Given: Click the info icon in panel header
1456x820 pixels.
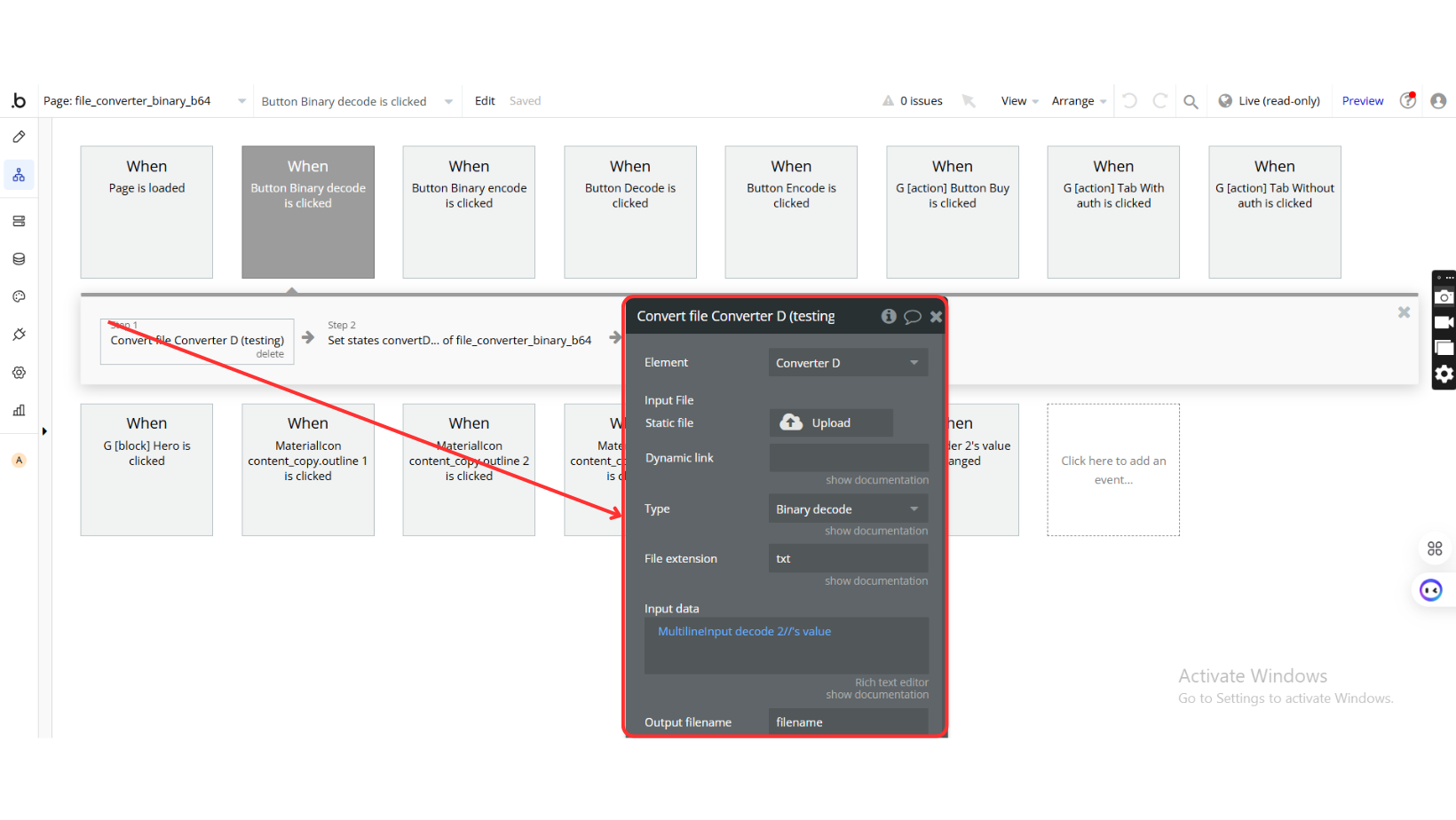Looking at the screenshot, I should click(x=888, y=317).
